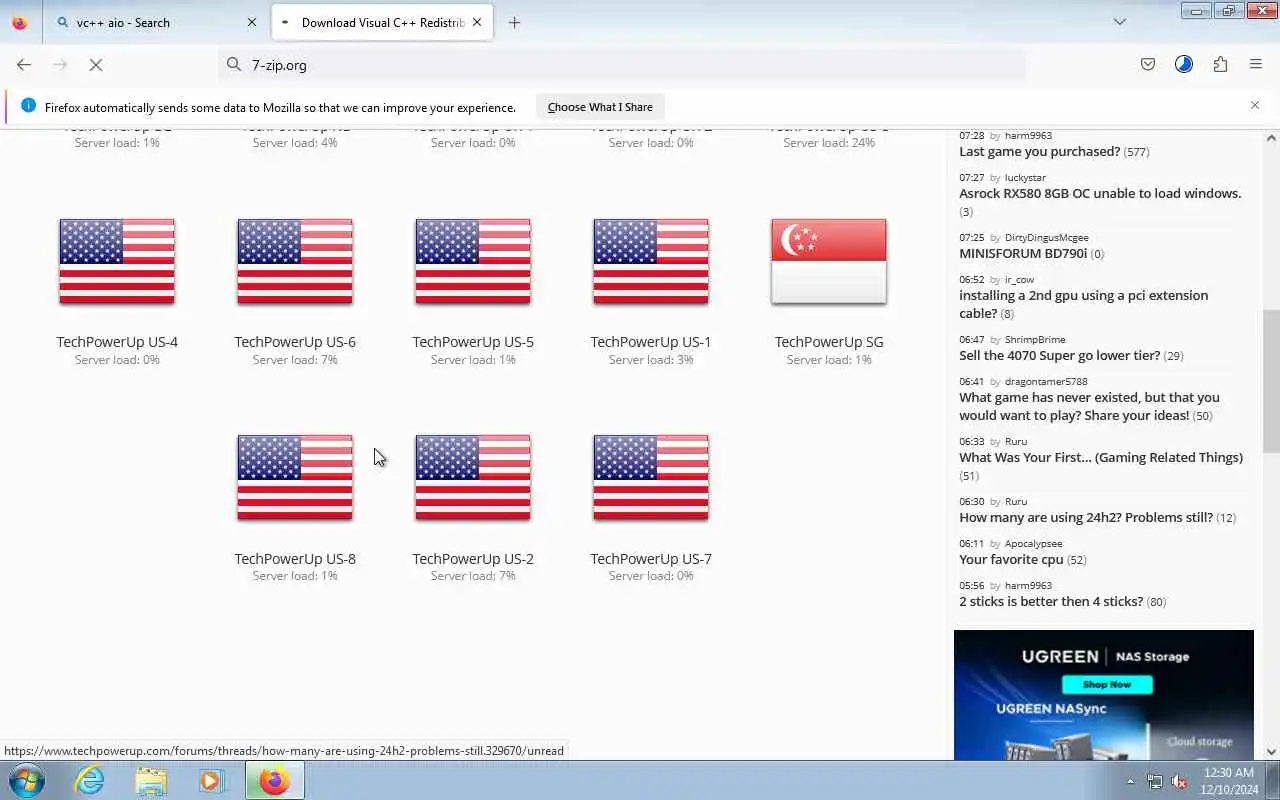Open Windows Explorer folder in taskbar
Viewport: 1280px width, 800px height.
coord(151,780)
